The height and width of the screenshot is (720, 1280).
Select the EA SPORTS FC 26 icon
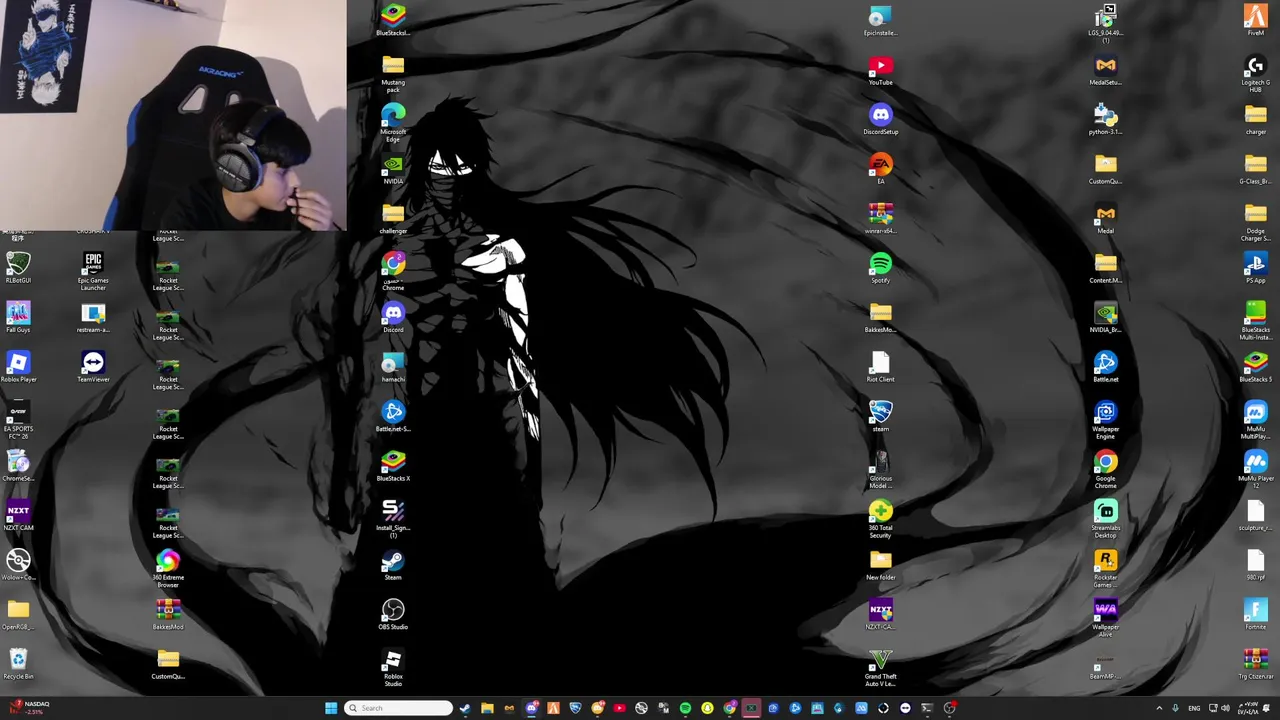pyautogui.click(x=18, y=420)
